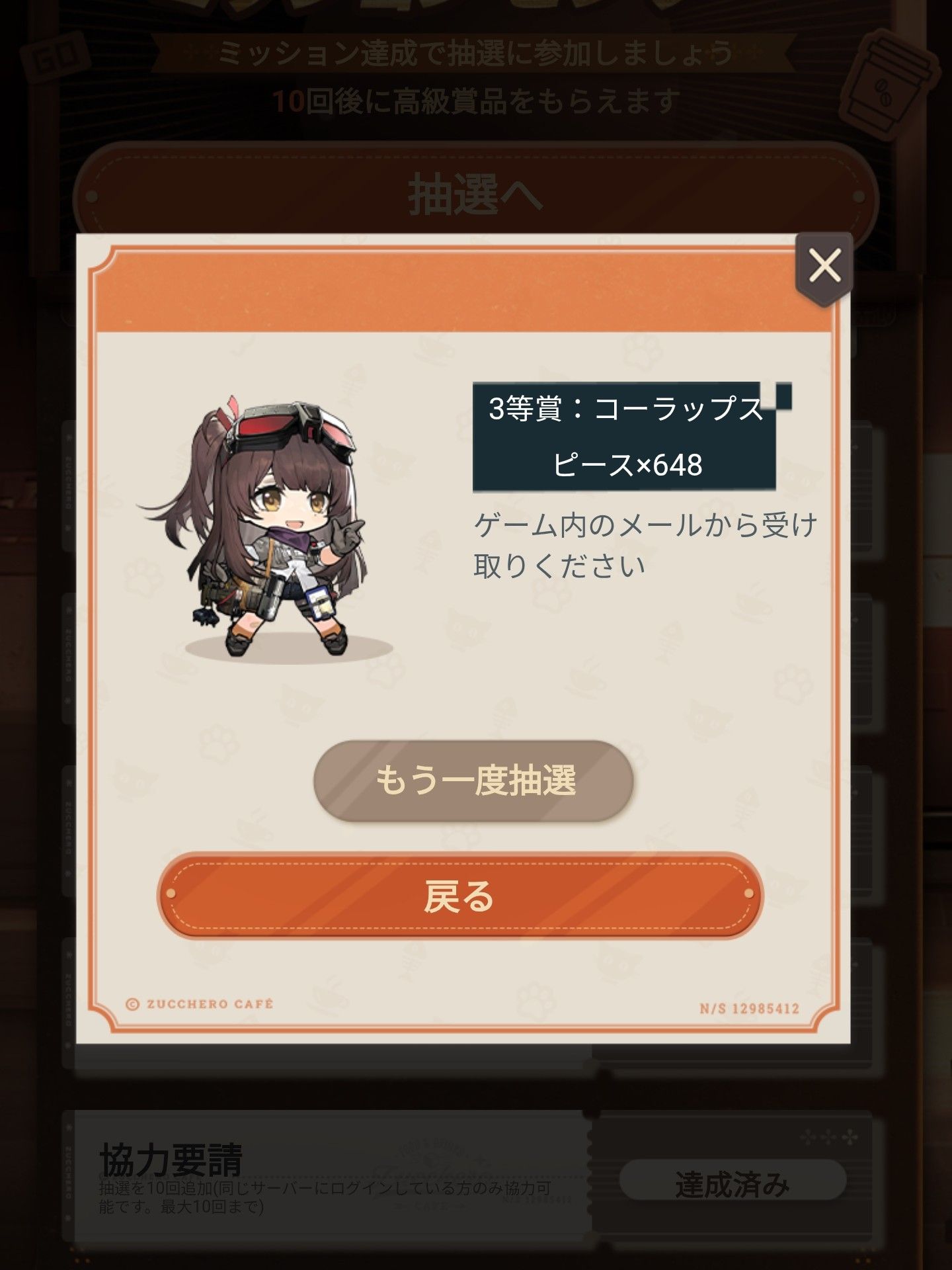Tap the ゲーム内のメールから受け取りください message

click(645, 545)
